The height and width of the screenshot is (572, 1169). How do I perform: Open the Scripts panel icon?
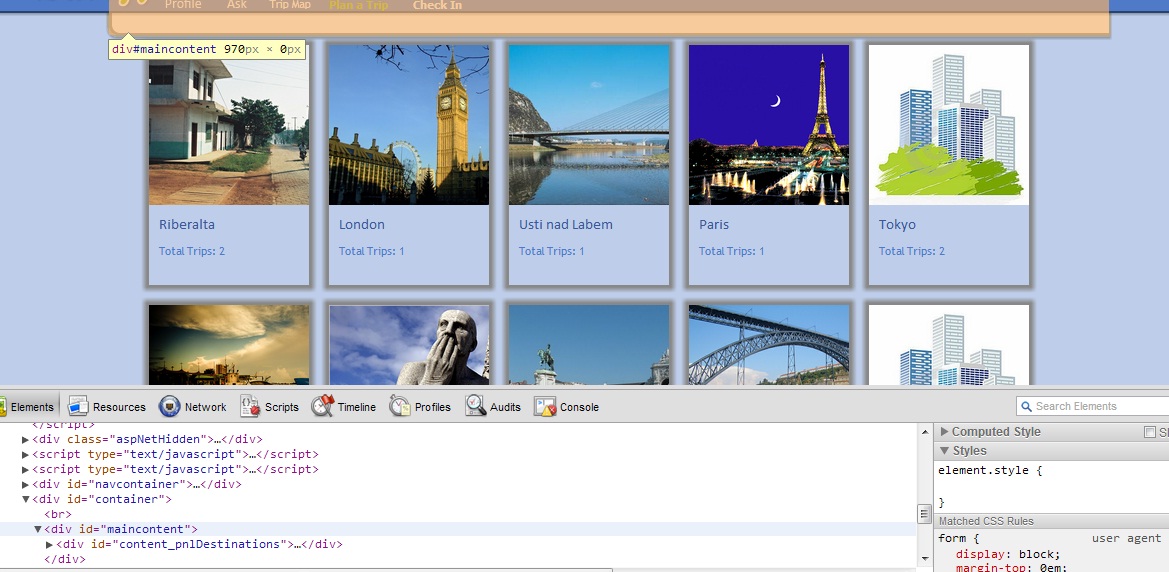(250, 406)
